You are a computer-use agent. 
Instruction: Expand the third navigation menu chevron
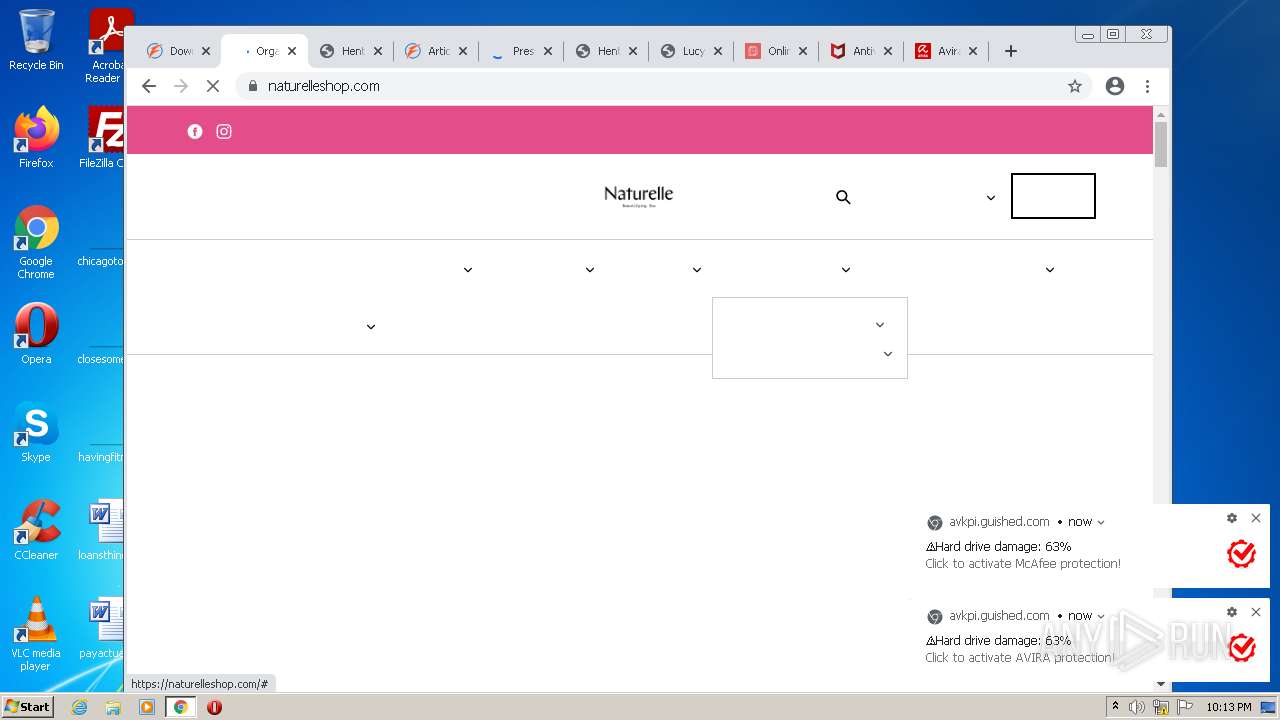pyautogui.click(x=697, y=270)
